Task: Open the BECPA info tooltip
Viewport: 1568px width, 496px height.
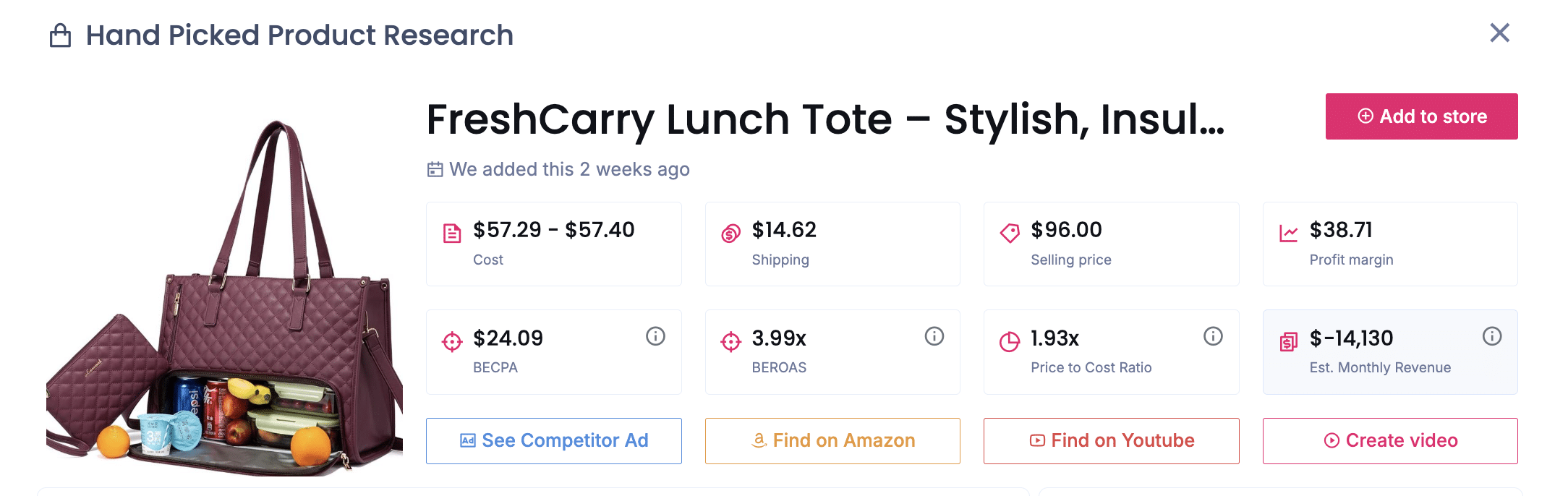Action: pos(655,335)
